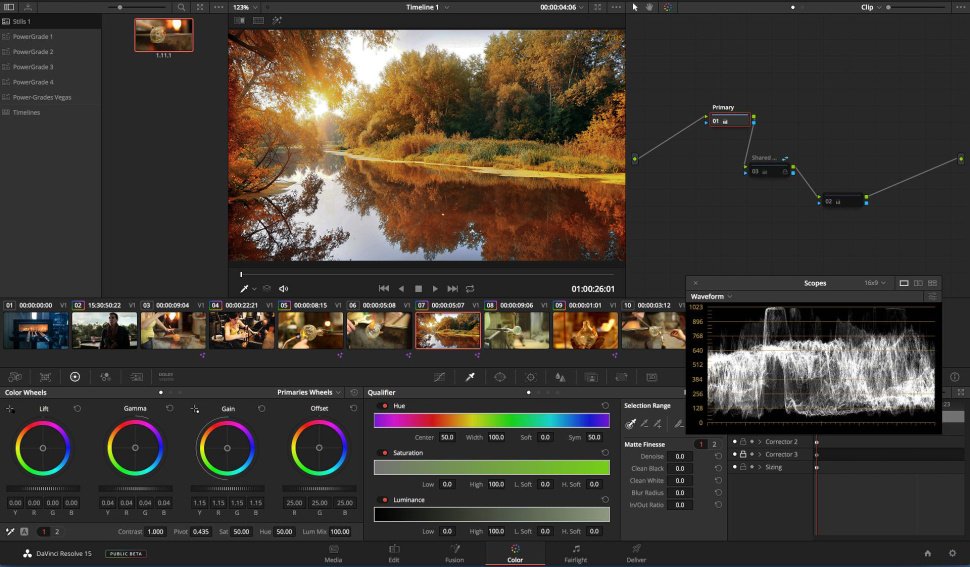
Task: Switch to the Edit page
Action: click(394, 553)
